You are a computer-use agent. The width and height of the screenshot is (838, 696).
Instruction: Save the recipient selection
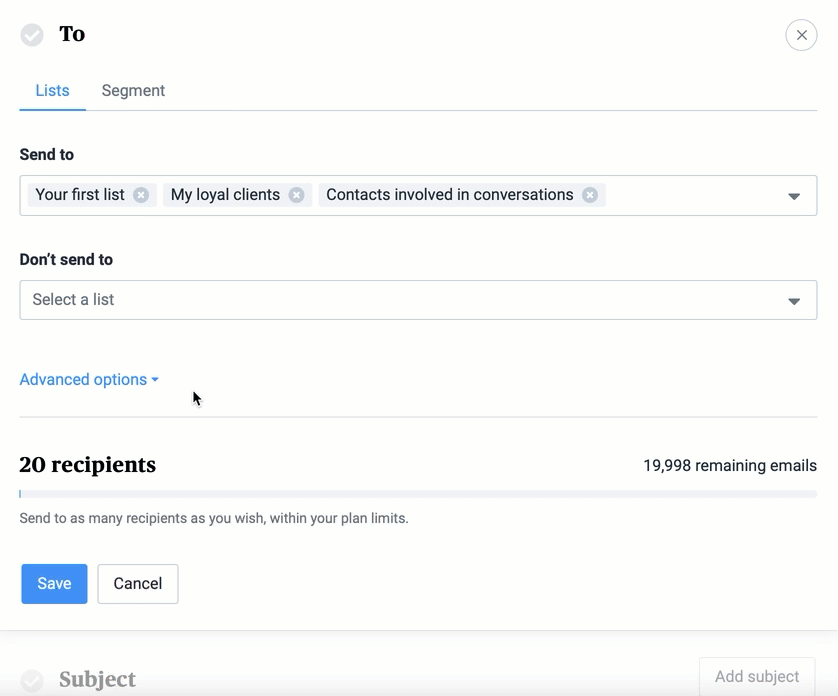tap(54, 584)
